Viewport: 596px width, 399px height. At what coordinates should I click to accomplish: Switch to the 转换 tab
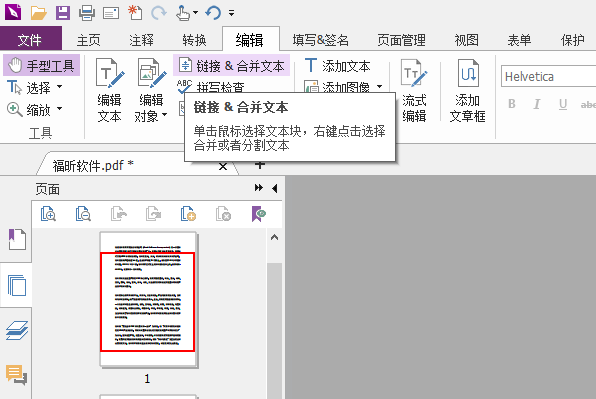coord(194,40)
